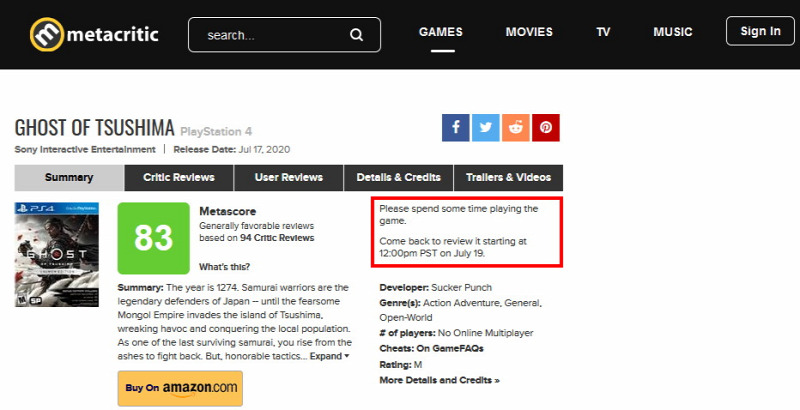Switch to User Reviews tab

(x=289, y=177)
